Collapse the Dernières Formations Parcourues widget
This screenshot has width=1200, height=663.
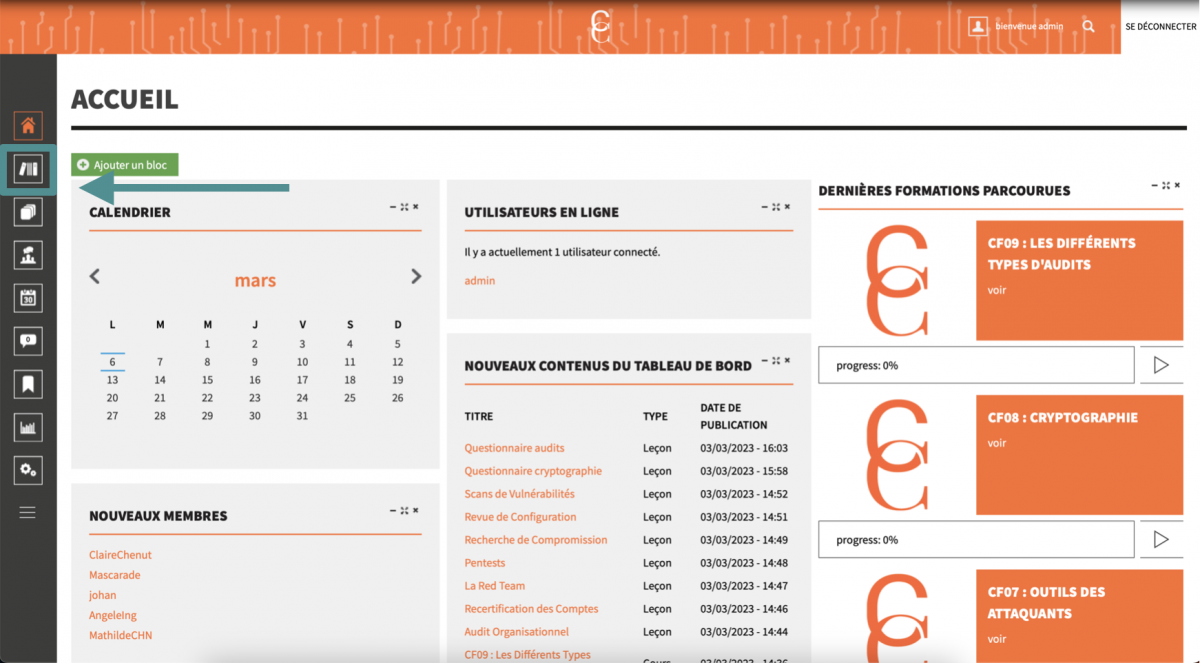pyautogui.click(x=1153, y=185)
